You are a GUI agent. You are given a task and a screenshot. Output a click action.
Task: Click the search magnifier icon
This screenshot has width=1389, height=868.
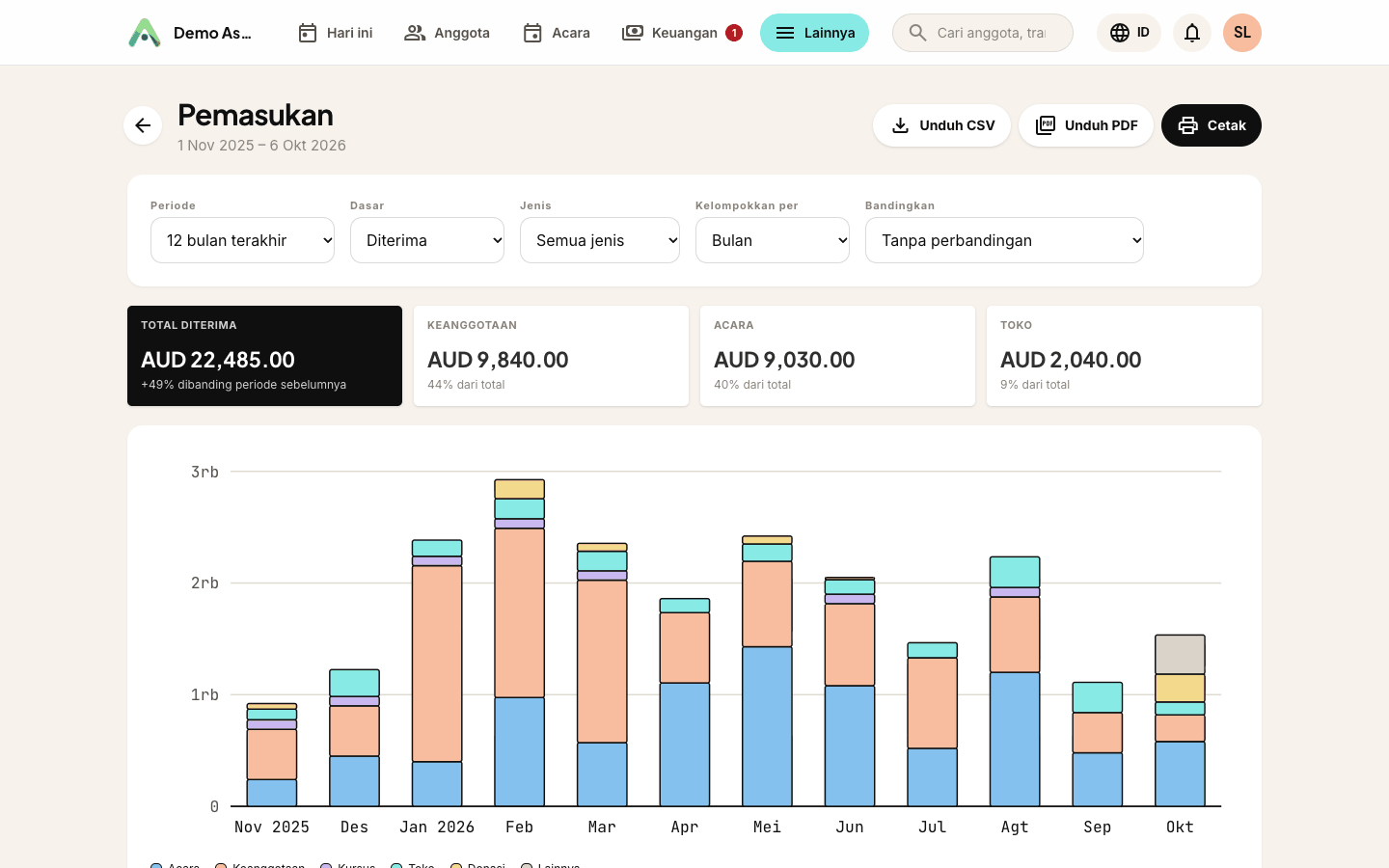[917, 33]
